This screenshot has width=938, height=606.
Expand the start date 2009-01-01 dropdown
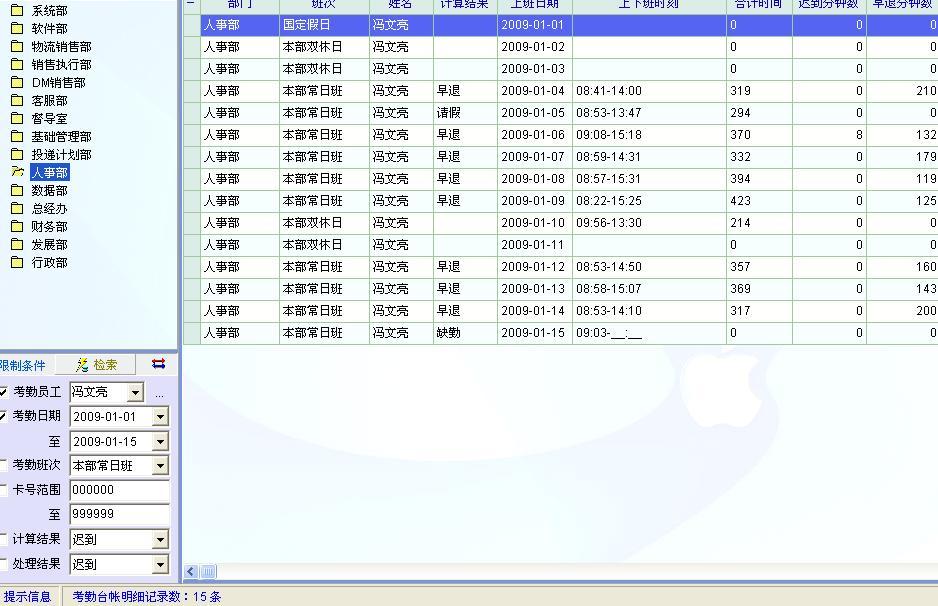click(160, 417)
